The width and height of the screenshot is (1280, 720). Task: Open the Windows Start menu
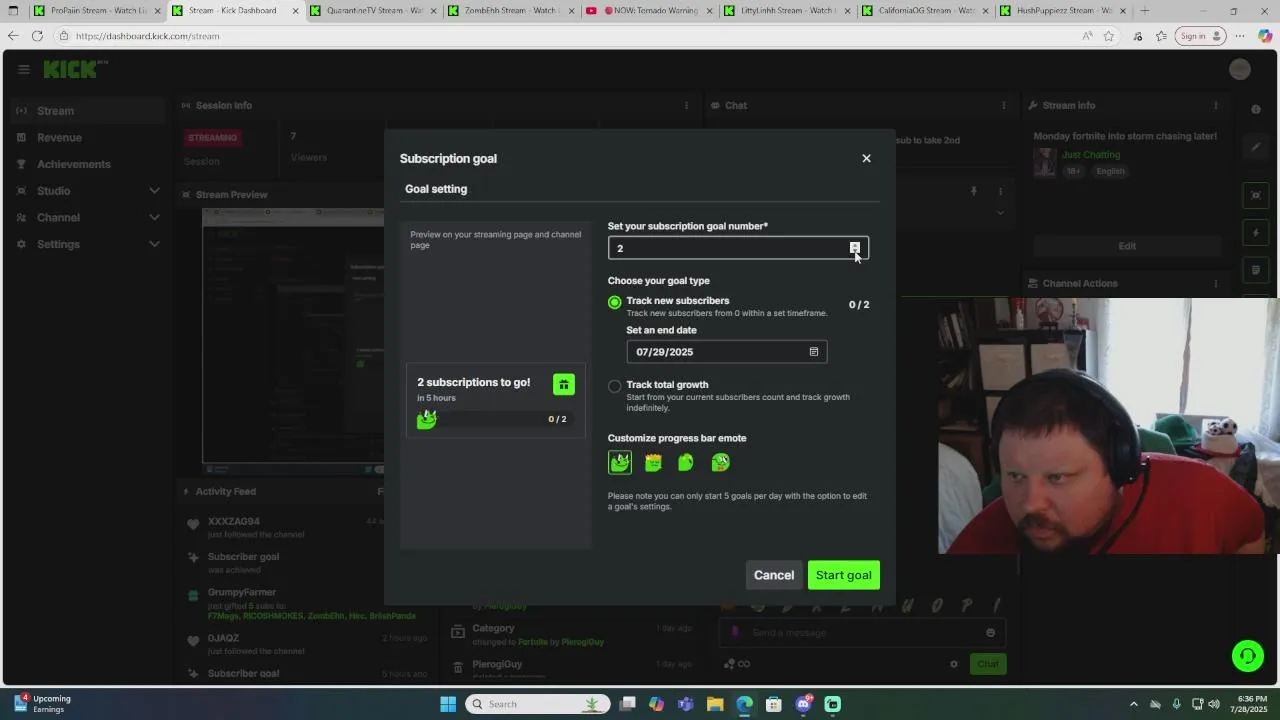(x=448, y=704)
